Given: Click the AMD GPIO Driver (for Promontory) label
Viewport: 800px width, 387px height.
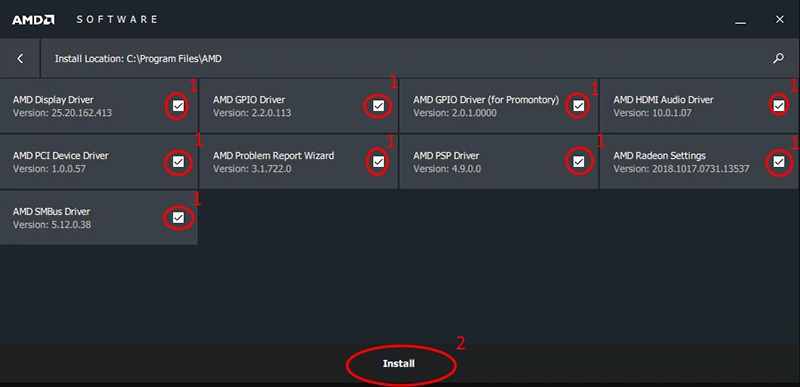Looking at the screenshot, I should pyautogui.click(x=486, y=100).
